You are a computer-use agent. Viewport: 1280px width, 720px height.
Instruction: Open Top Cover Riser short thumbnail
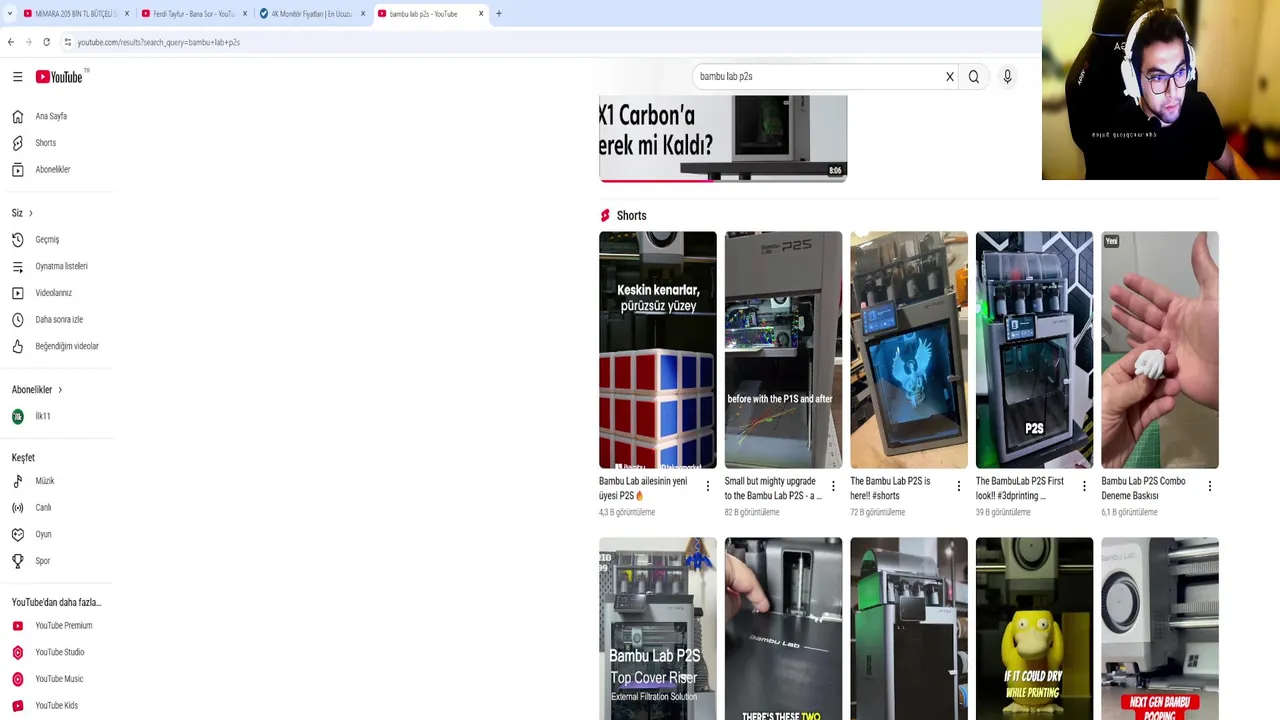(x=658, y=629)
